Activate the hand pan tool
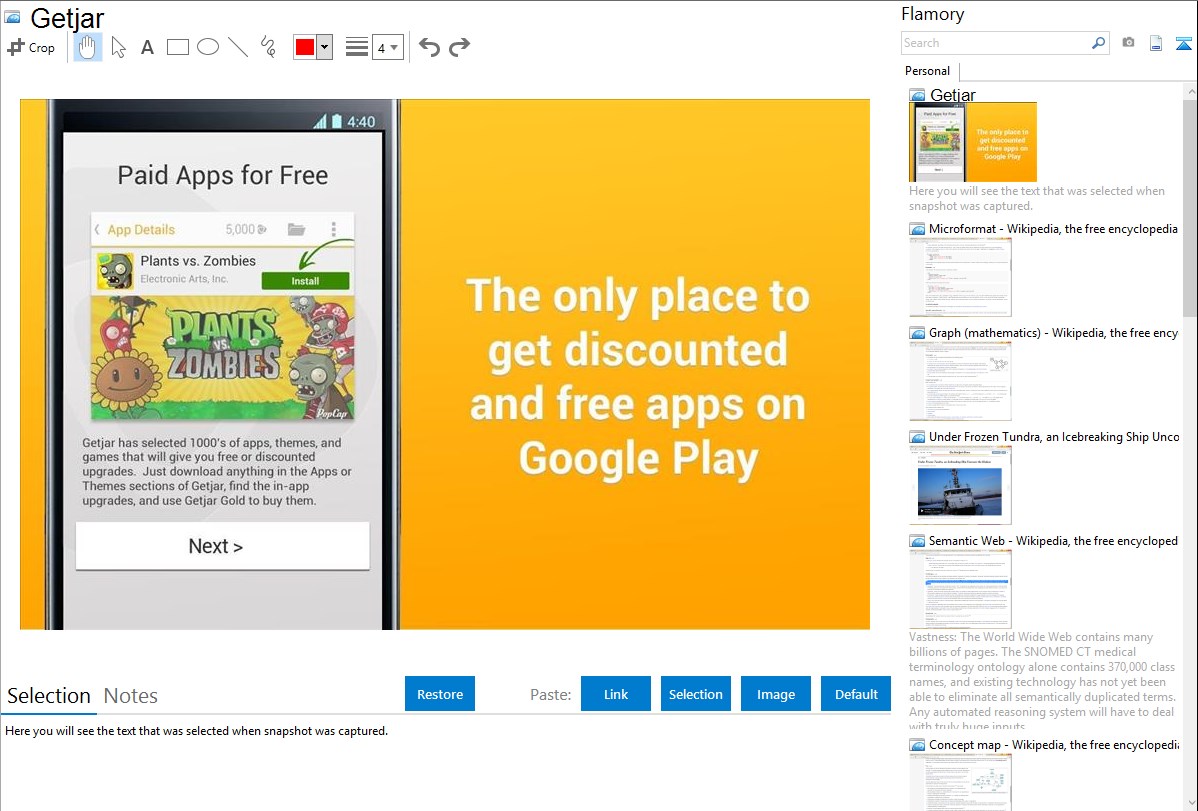 88,47
